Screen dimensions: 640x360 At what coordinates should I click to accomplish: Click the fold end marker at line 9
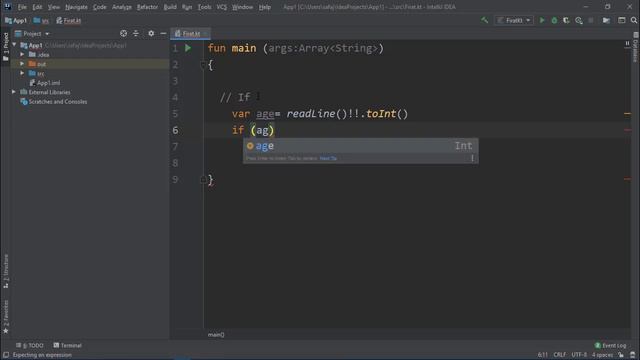click(203, 180)
